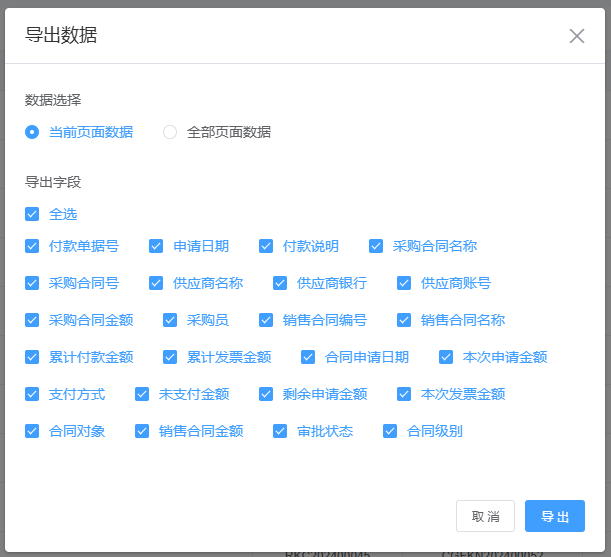
Task: Toggle the 供应商账号 checkbox
Action: [x=404, y=283]
